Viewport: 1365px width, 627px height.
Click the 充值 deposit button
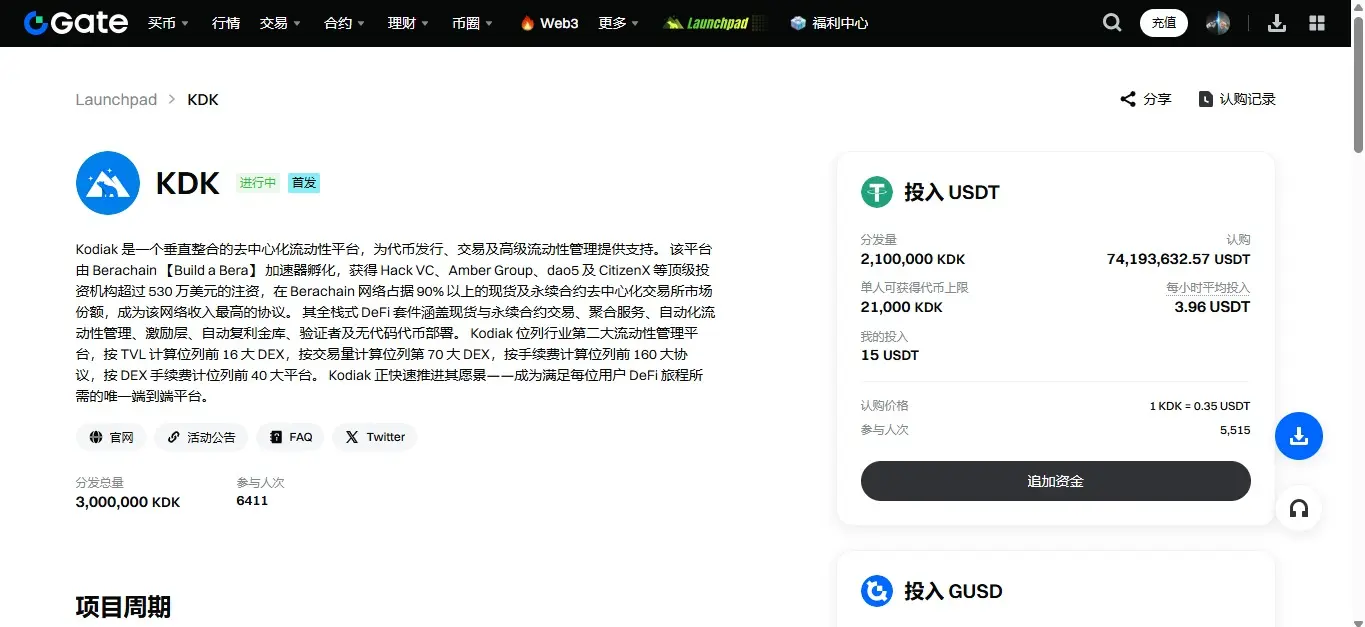click(x=1164, y=22)
